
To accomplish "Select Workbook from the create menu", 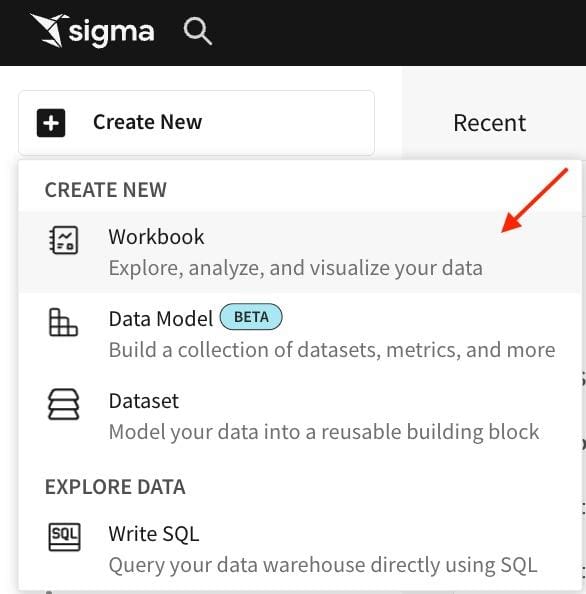I will point(300,252).
